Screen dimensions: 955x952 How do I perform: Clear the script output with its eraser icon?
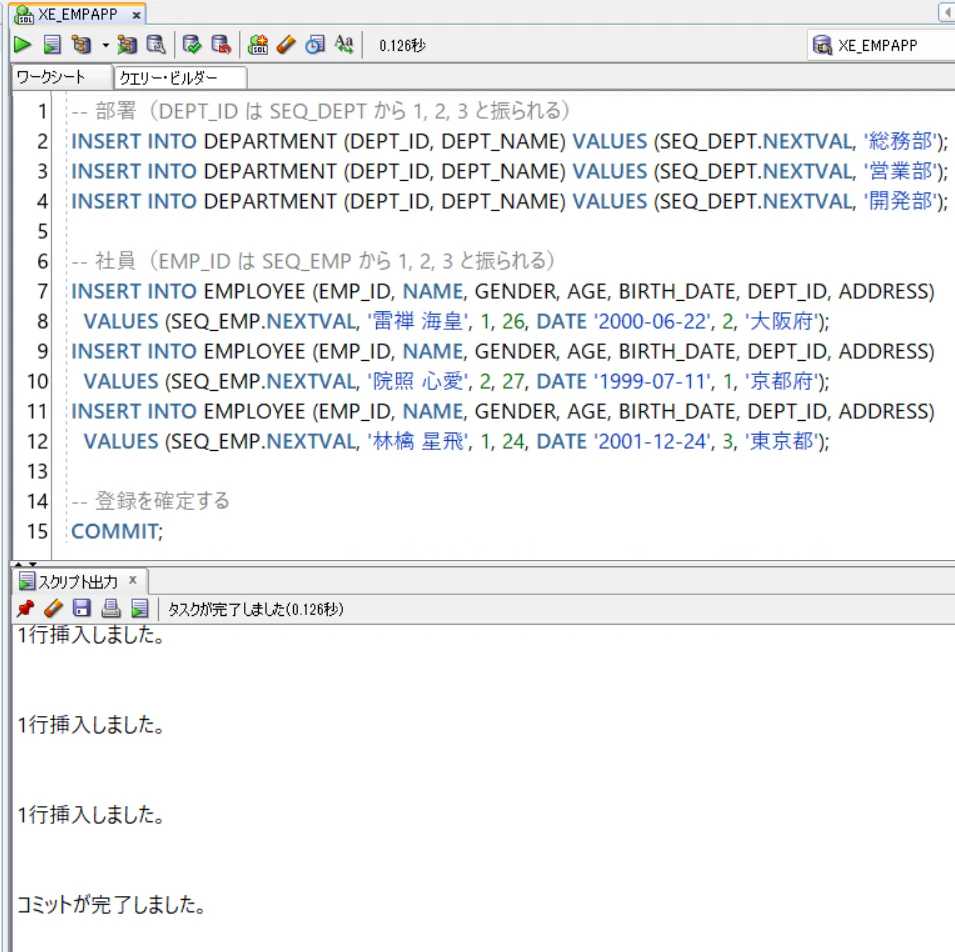coord(54,608)
